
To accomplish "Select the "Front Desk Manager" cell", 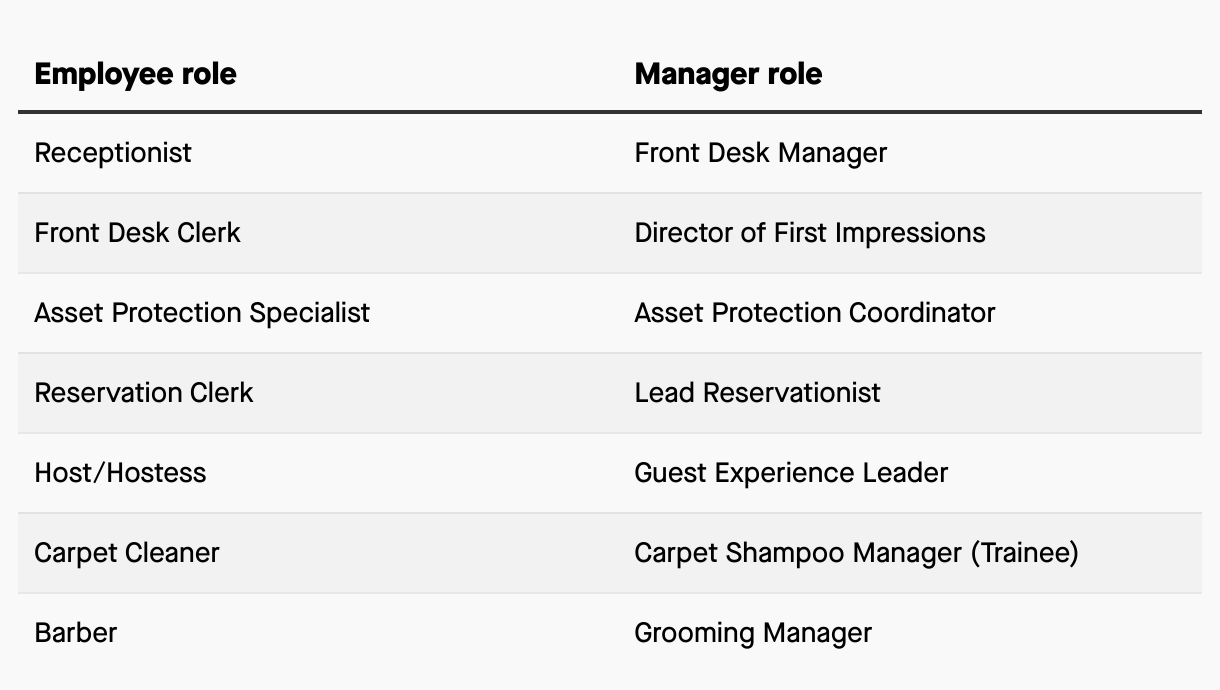I will coord(760,153).
